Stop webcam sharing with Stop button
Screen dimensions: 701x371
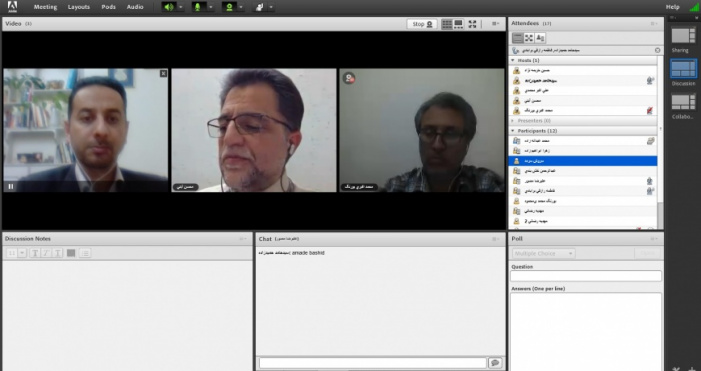(x=422, y=24)
